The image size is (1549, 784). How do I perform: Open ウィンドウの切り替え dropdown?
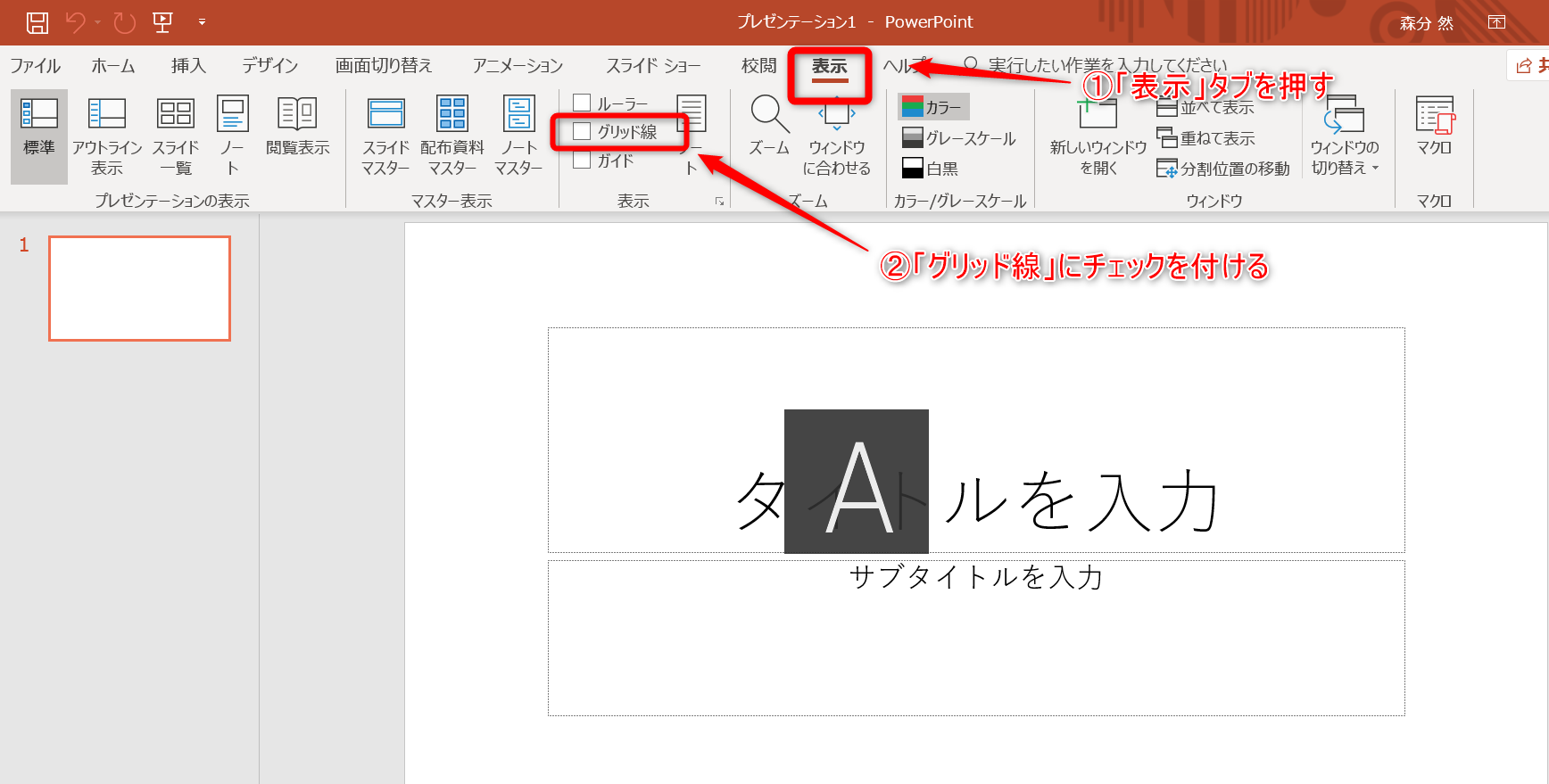coord(1345,137)
